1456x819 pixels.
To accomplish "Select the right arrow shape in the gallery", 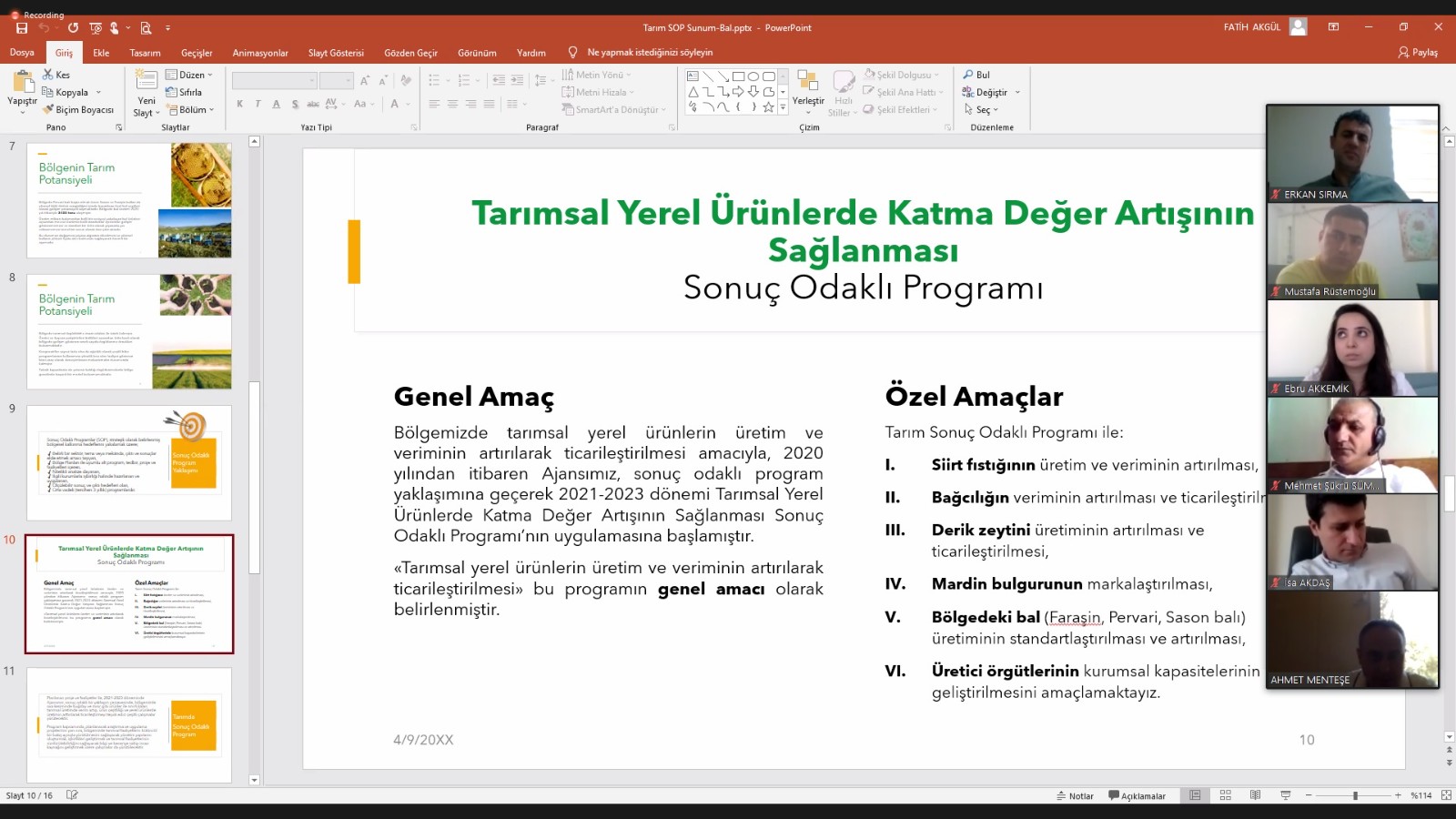I will (738, 92).
